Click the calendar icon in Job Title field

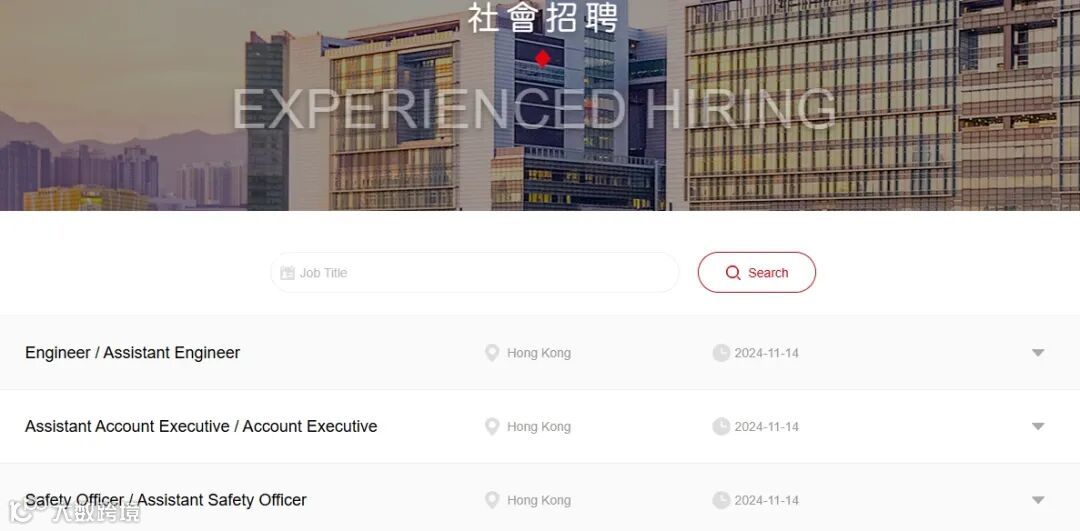pyautogui.click(x=287, y=273)
